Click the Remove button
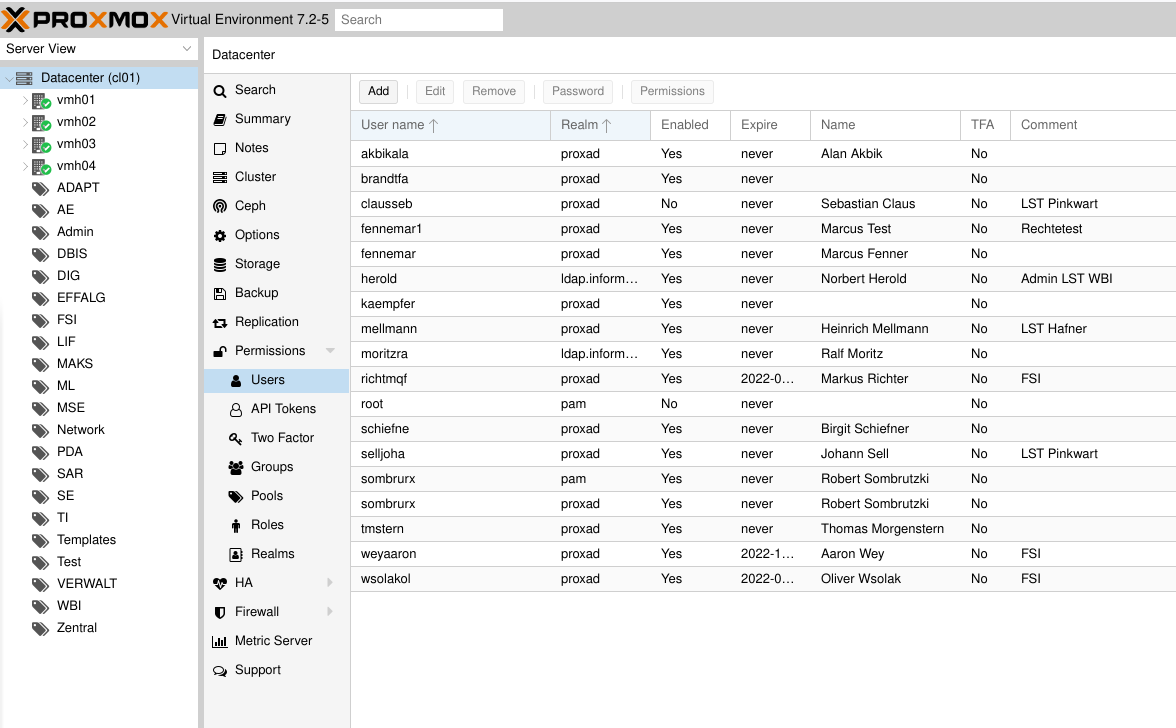Screen dimensions: 1176x728 coord(493,91)
